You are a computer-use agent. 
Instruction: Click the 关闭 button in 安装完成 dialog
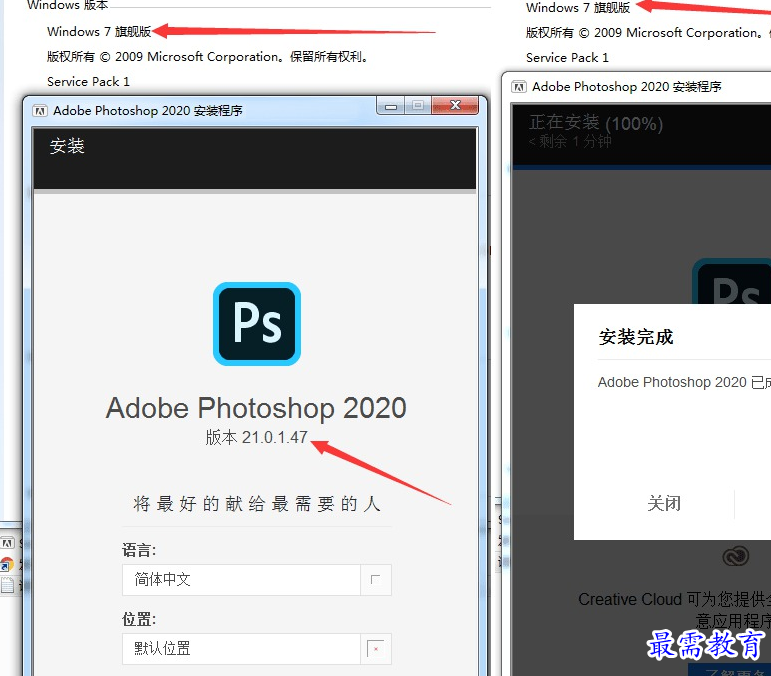[x=664, y=503]
